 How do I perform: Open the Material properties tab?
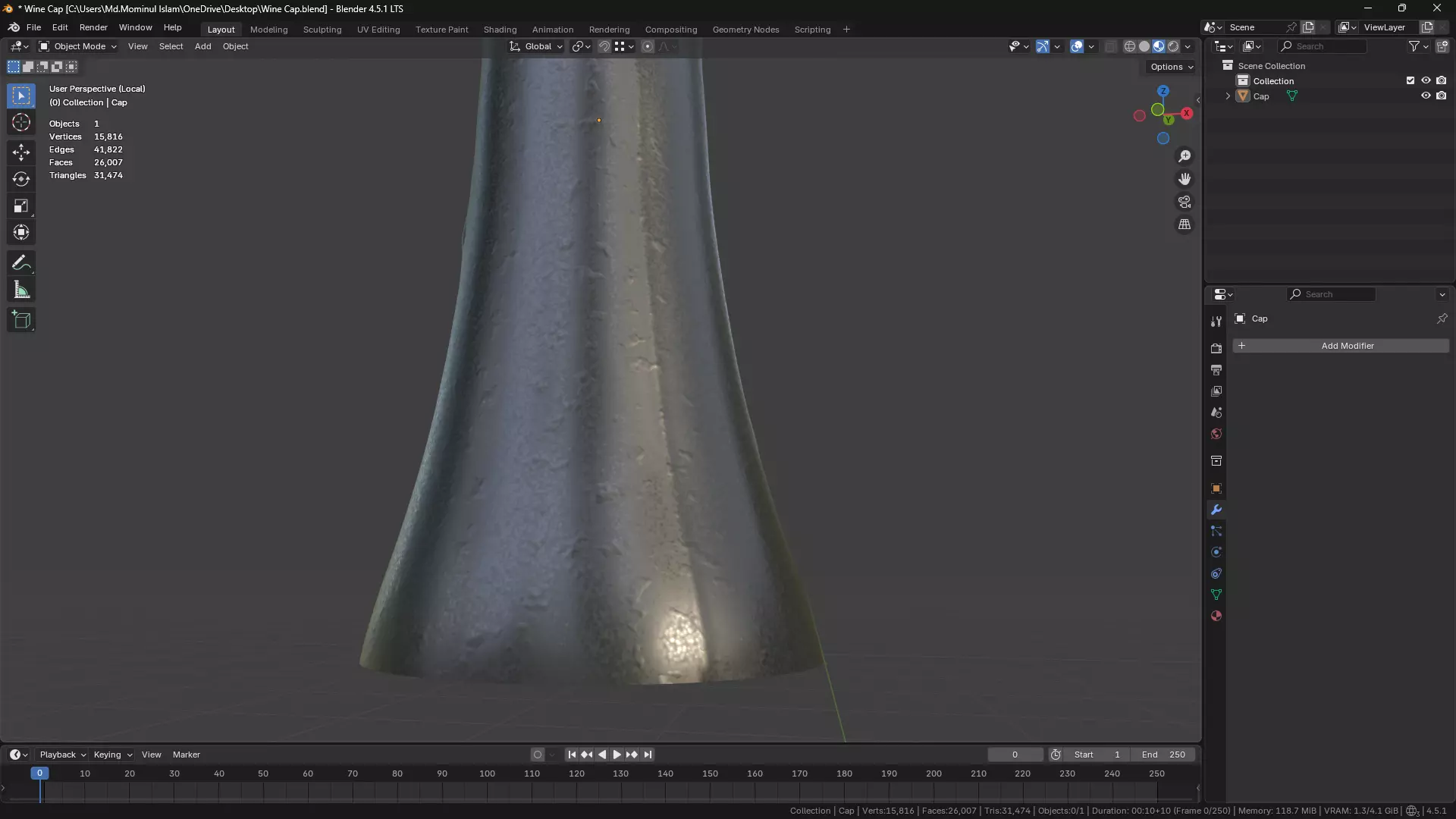(x=1216, y=616)
